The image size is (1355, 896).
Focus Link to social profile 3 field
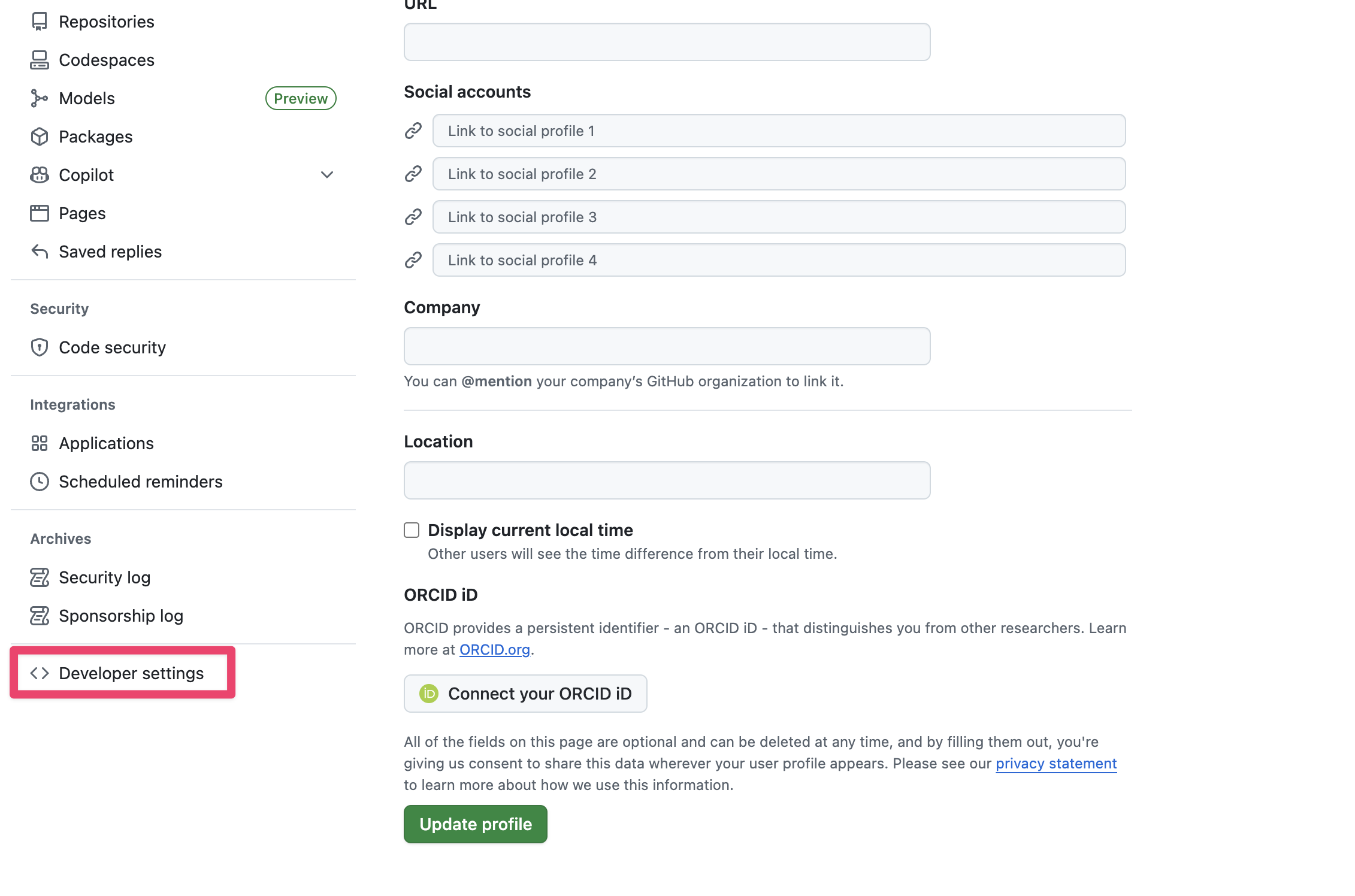tap(779, 217)
